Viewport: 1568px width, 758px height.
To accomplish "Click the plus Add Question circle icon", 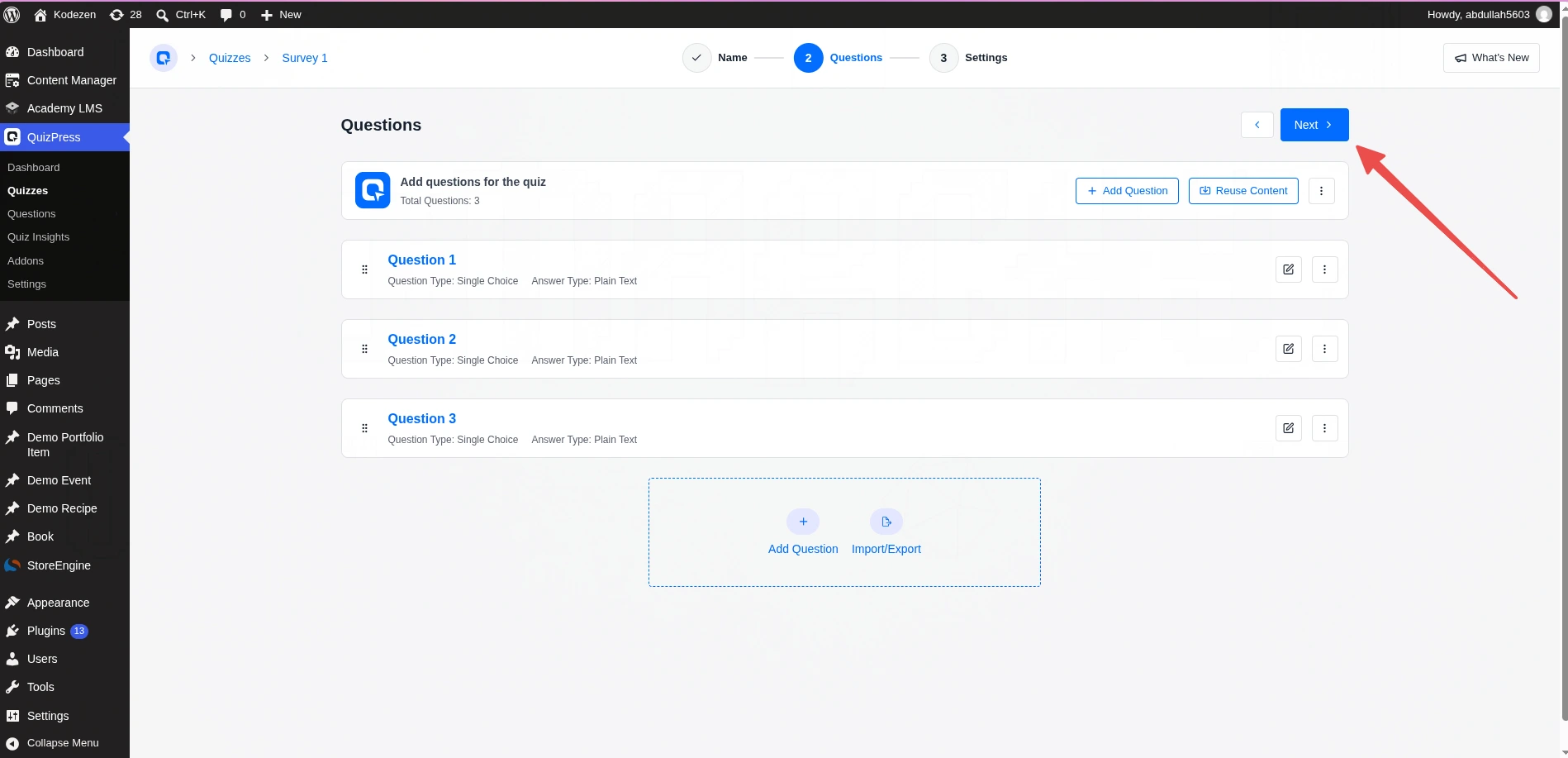I will (803, 522).
